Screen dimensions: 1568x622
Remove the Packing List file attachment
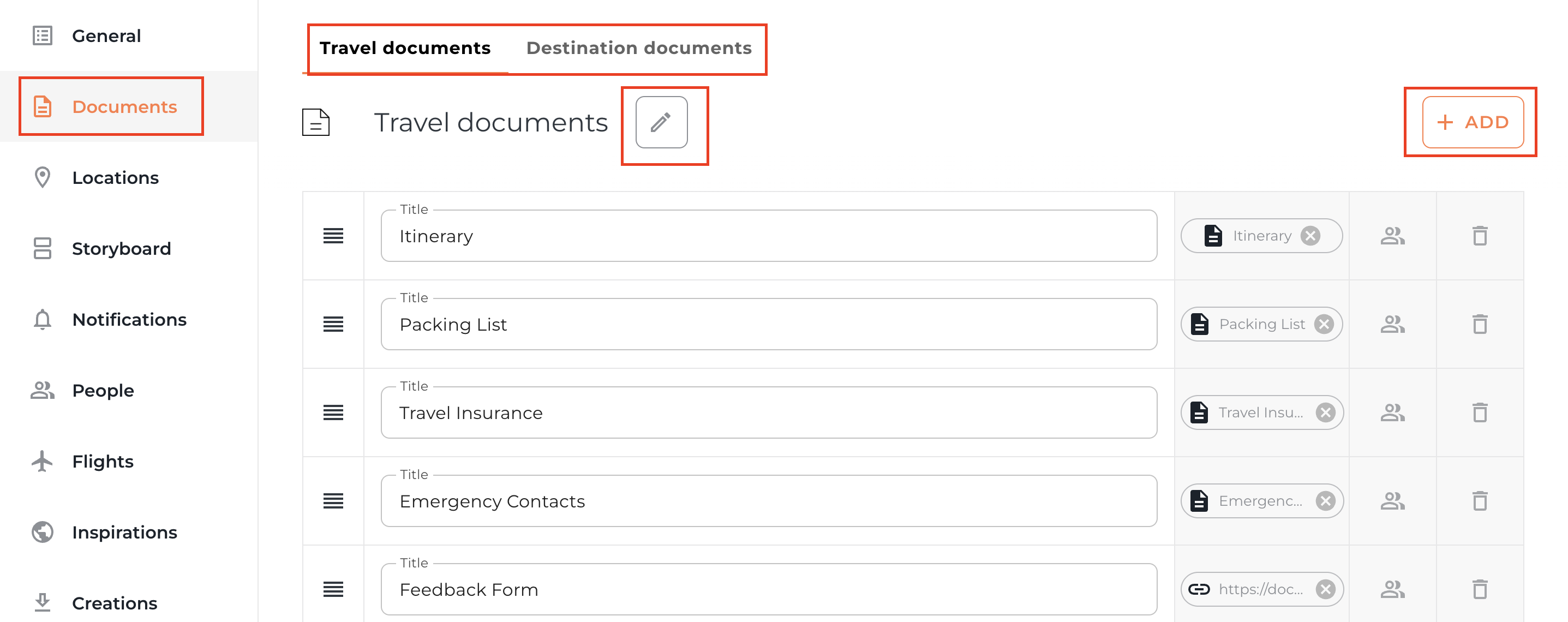click(1323, 325)
